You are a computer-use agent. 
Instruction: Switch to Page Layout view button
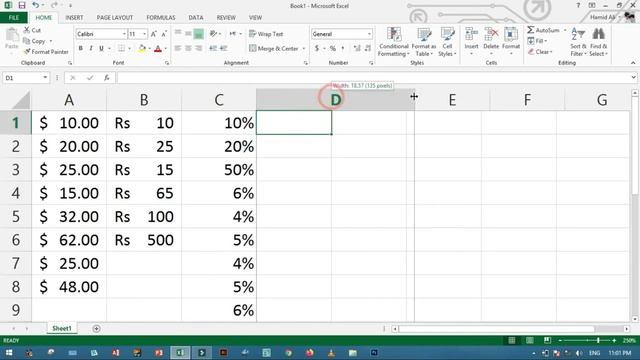click(529, 340)
